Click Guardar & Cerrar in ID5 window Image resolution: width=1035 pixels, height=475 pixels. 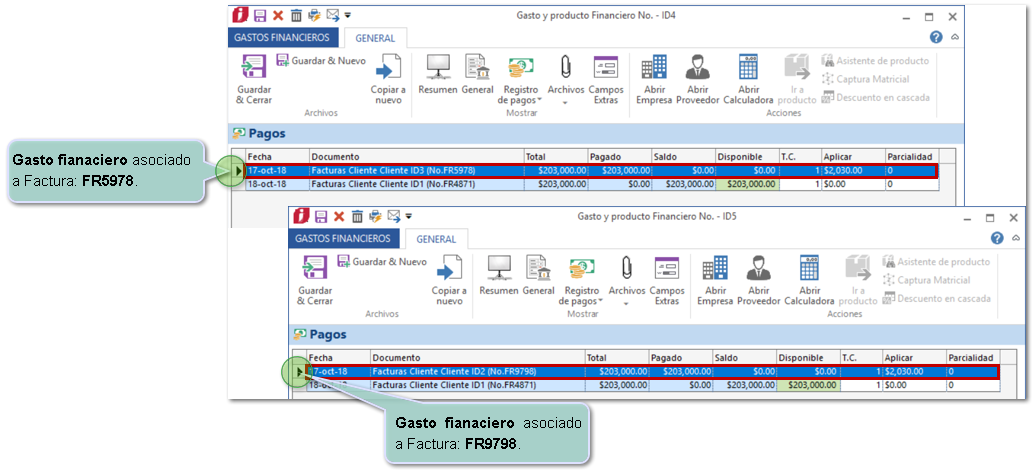pos(315,281)
